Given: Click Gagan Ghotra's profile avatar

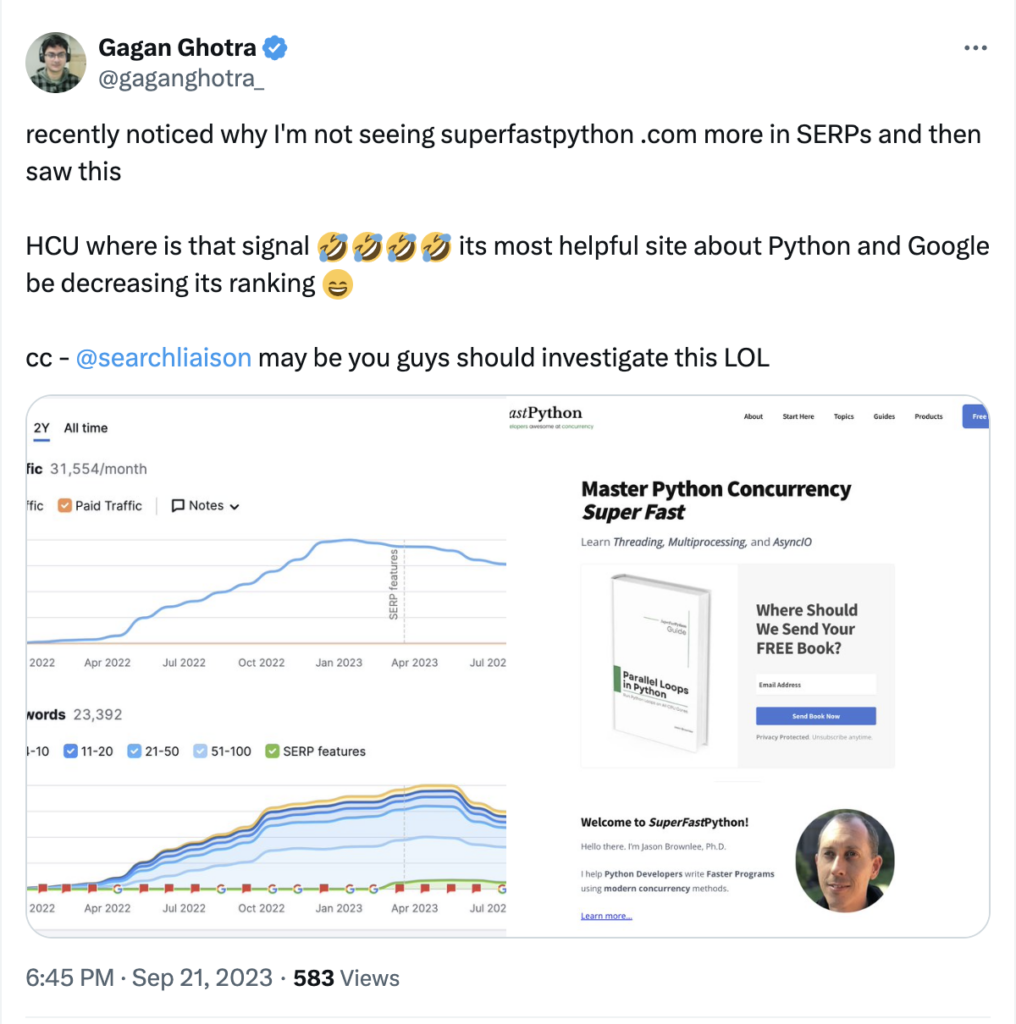Looking at the screenshot, I should click(x=55, y=62).
